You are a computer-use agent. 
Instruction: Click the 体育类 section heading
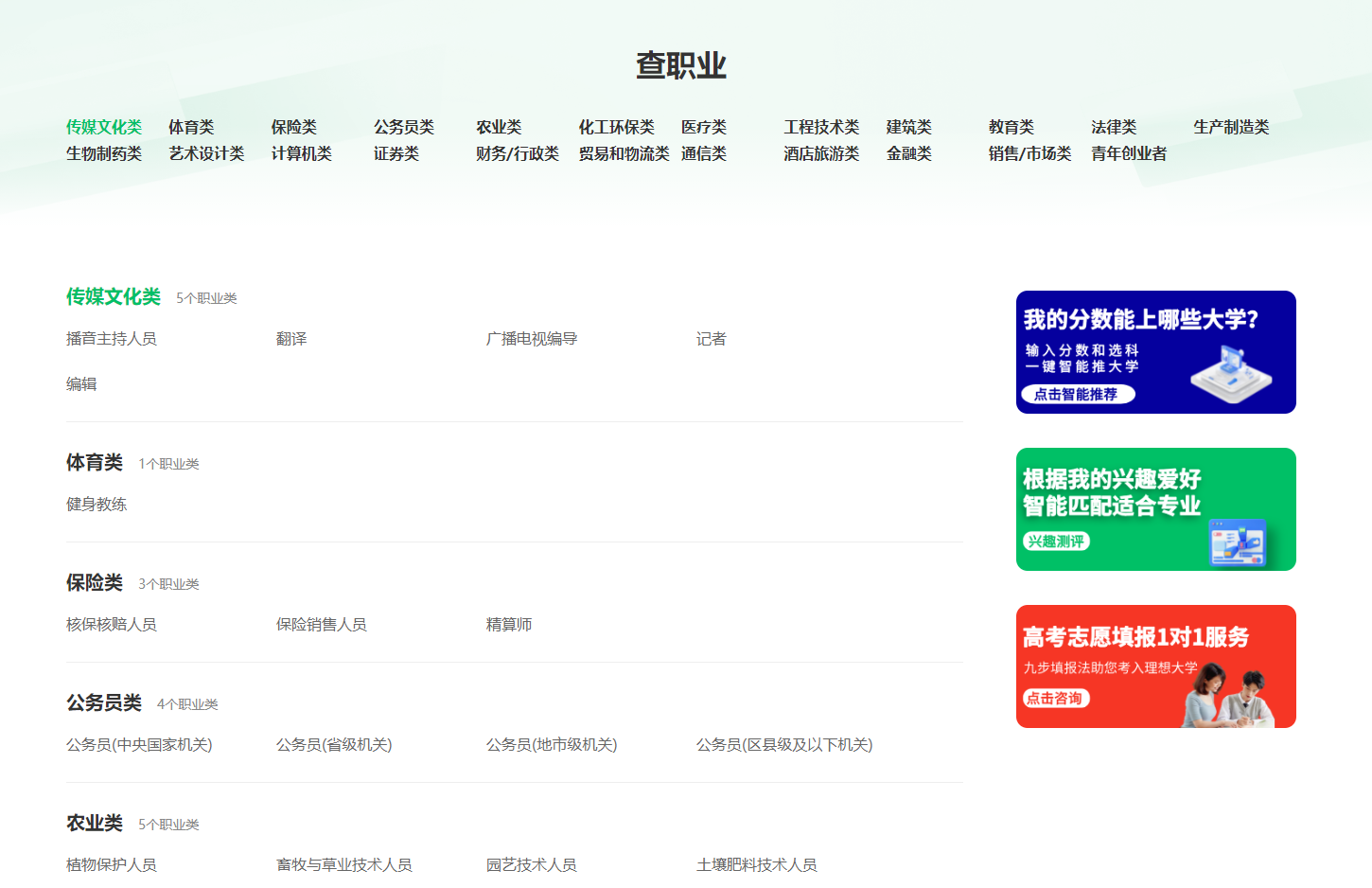95,463
